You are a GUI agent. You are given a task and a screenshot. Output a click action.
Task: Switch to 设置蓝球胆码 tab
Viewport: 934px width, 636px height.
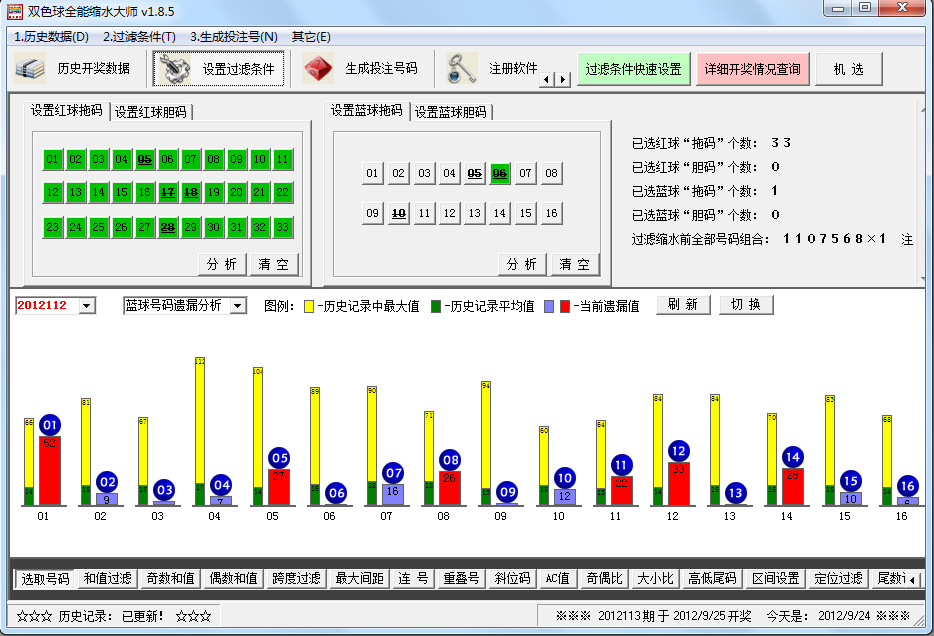[x=451, y=112]
